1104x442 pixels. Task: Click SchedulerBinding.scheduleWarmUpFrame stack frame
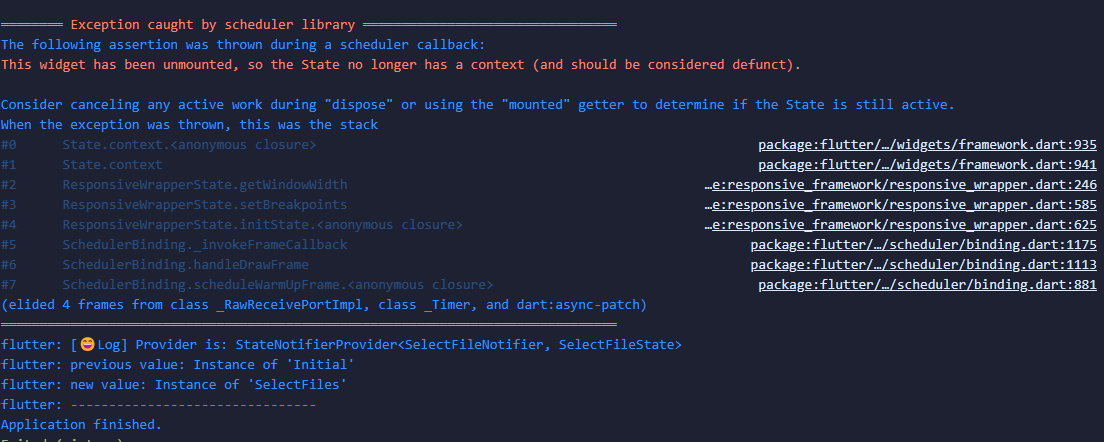pyautogui.click(x=278, y=285)
